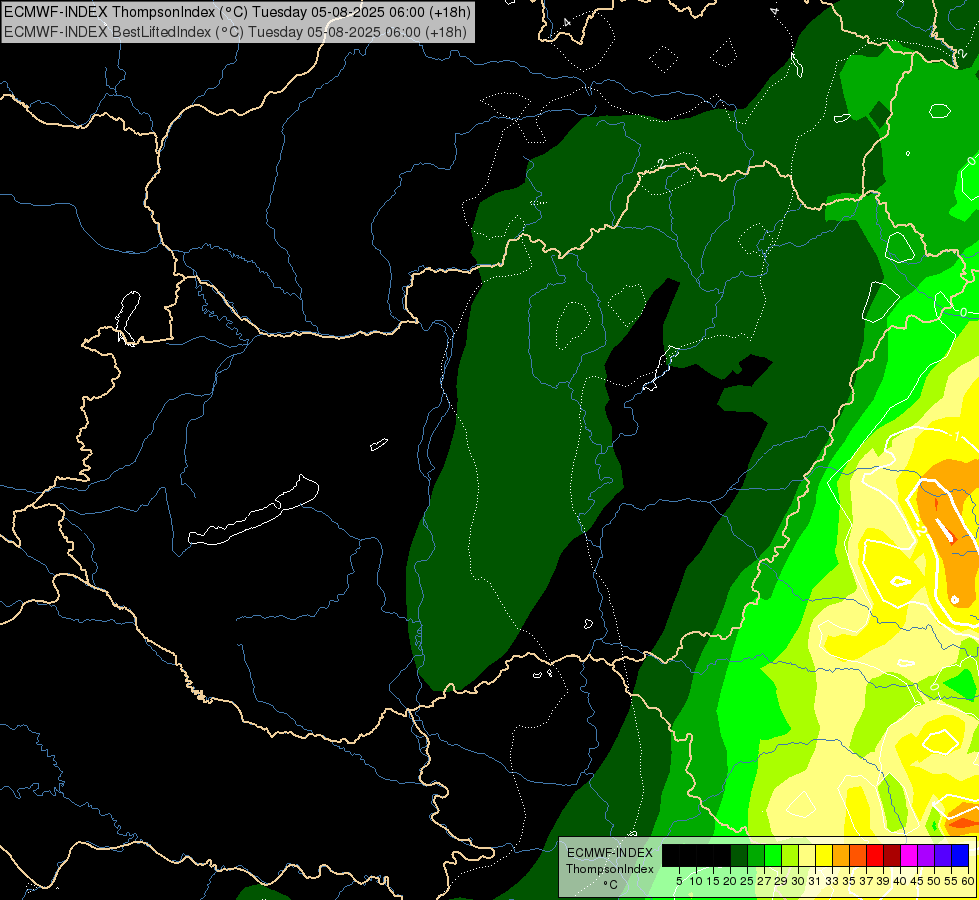Click the legend value label 27
The height and width of the screenshot is (900, 979).
tap(764, 881)
